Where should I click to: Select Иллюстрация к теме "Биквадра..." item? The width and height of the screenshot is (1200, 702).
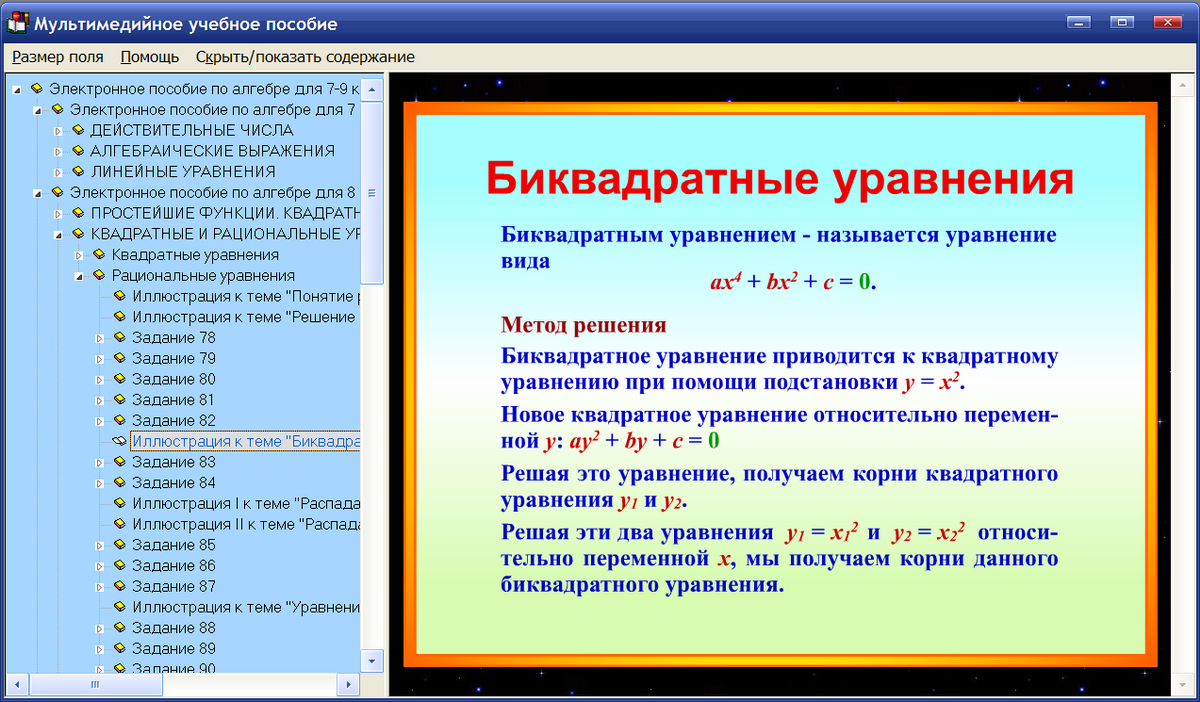click(x=246, y=441)
